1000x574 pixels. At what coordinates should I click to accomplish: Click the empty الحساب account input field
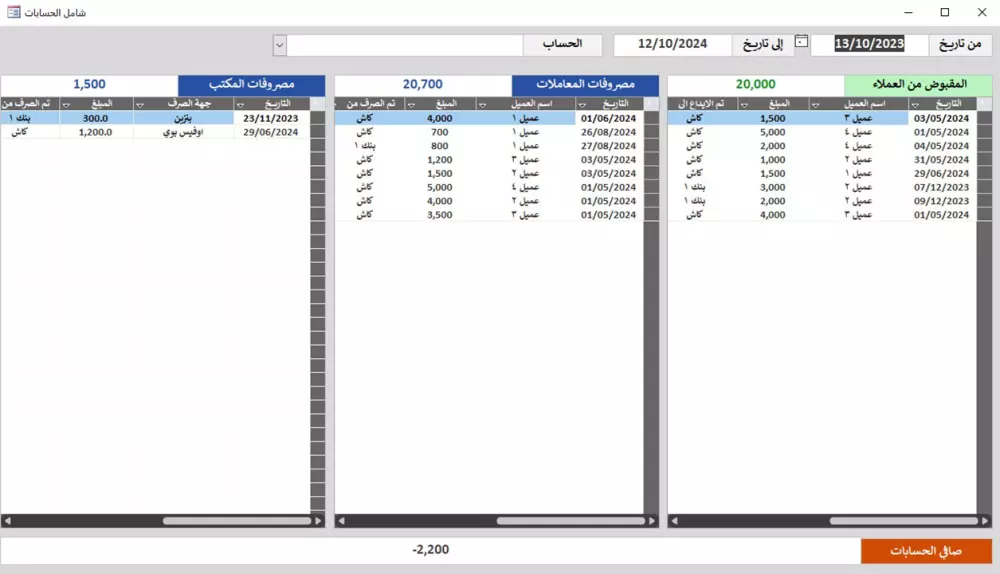pos(404,45)
